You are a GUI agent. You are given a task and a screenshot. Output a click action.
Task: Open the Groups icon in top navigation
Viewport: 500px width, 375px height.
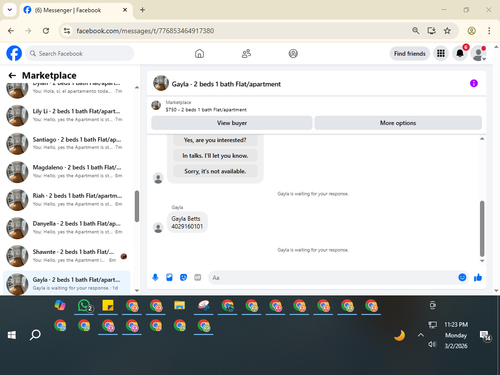point(293,53)
